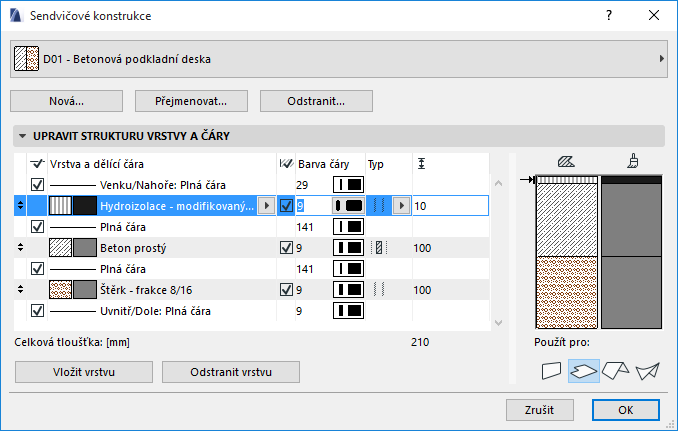
Task: Toggle Use with Roof icon
Action: click(616, 371)
